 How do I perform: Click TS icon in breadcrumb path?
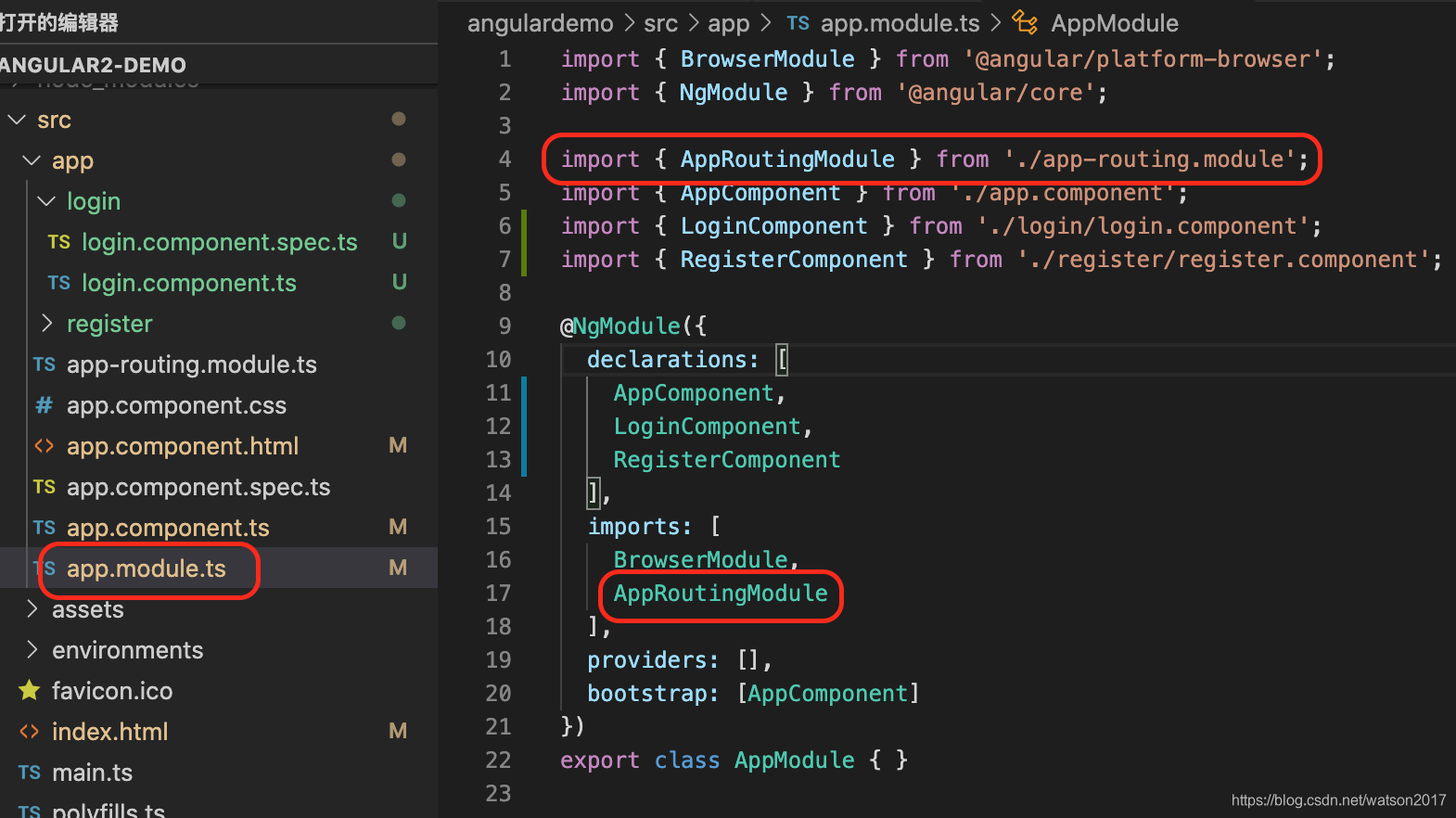point(798,23)
